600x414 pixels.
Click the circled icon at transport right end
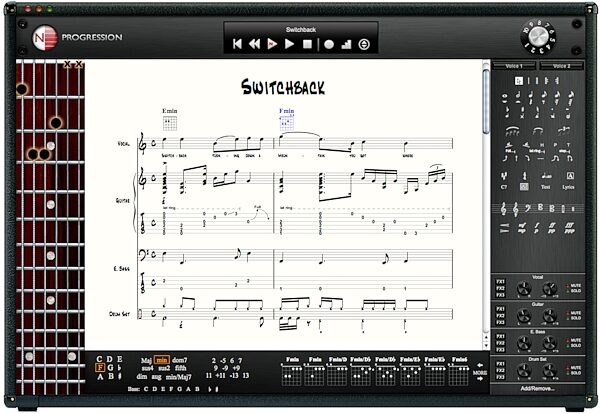click(364, 45)
